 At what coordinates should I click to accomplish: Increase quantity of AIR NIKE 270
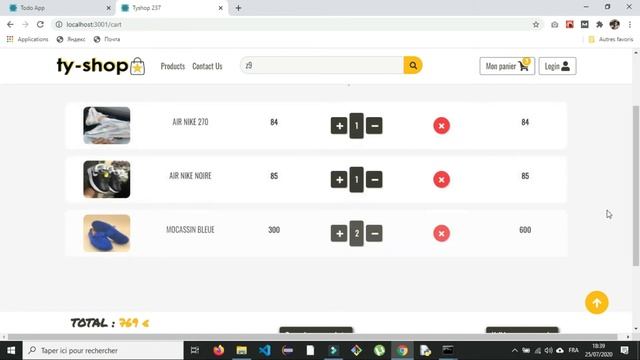point(339,126)
